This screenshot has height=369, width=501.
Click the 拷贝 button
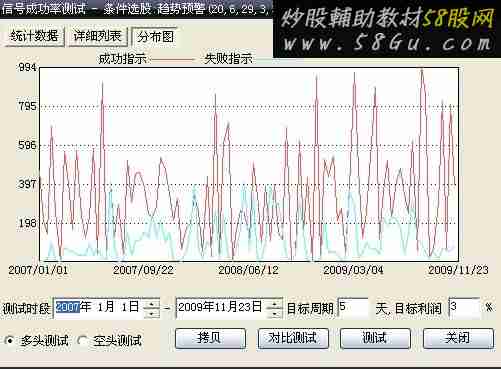click(210, 338)
